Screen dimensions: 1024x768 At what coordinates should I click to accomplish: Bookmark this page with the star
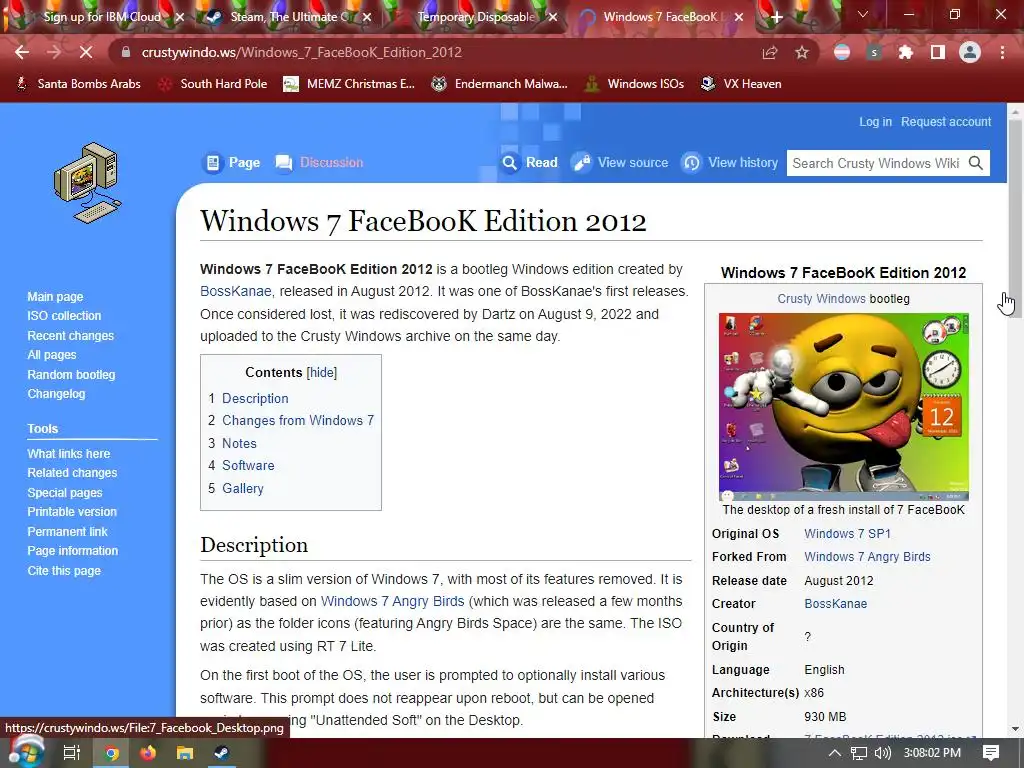click(x=802, y=52)
